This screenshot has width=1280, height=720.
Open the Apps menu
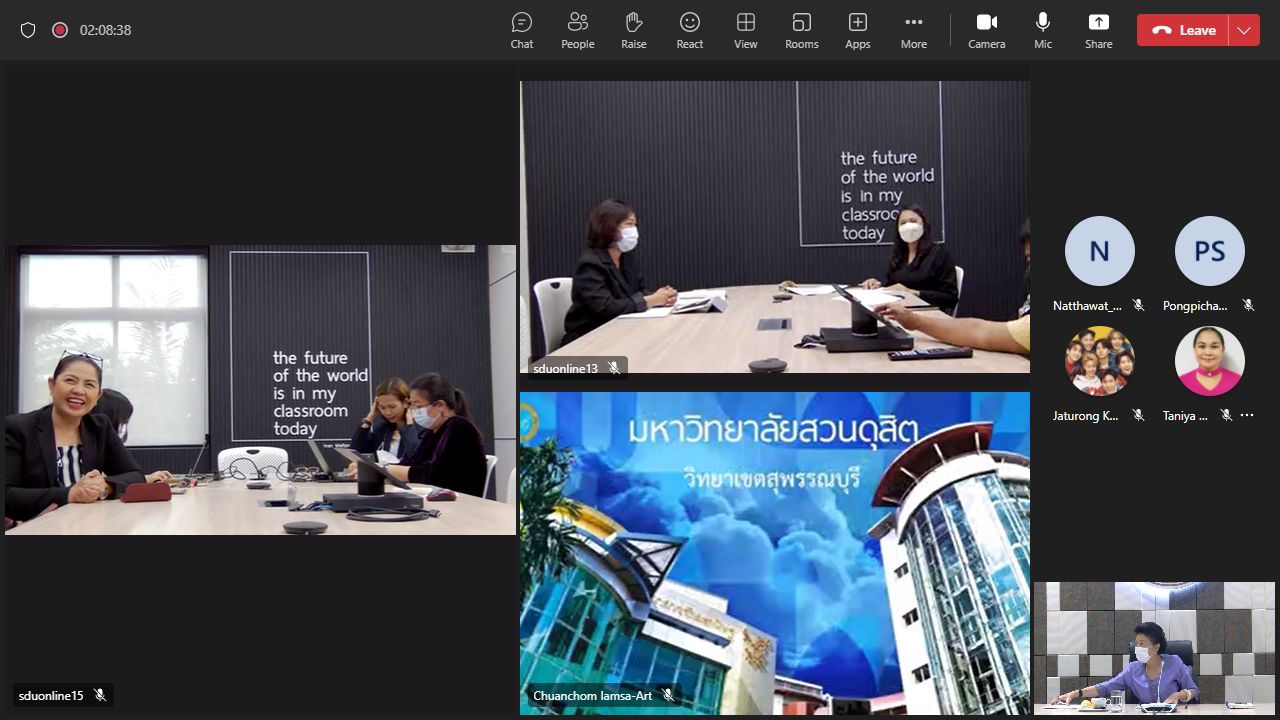pos(857,30)
